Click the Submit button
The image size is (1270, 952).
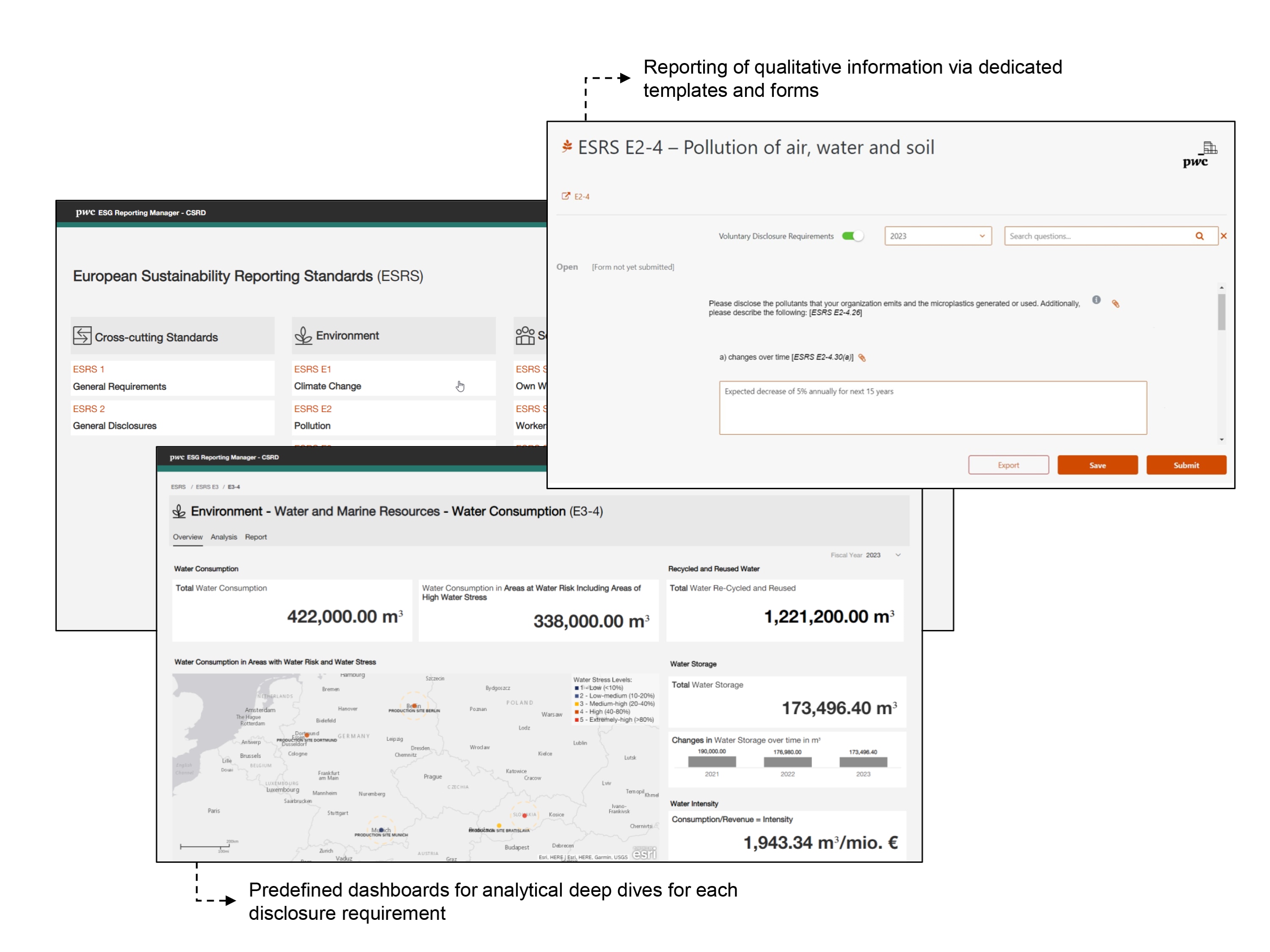1186,465
